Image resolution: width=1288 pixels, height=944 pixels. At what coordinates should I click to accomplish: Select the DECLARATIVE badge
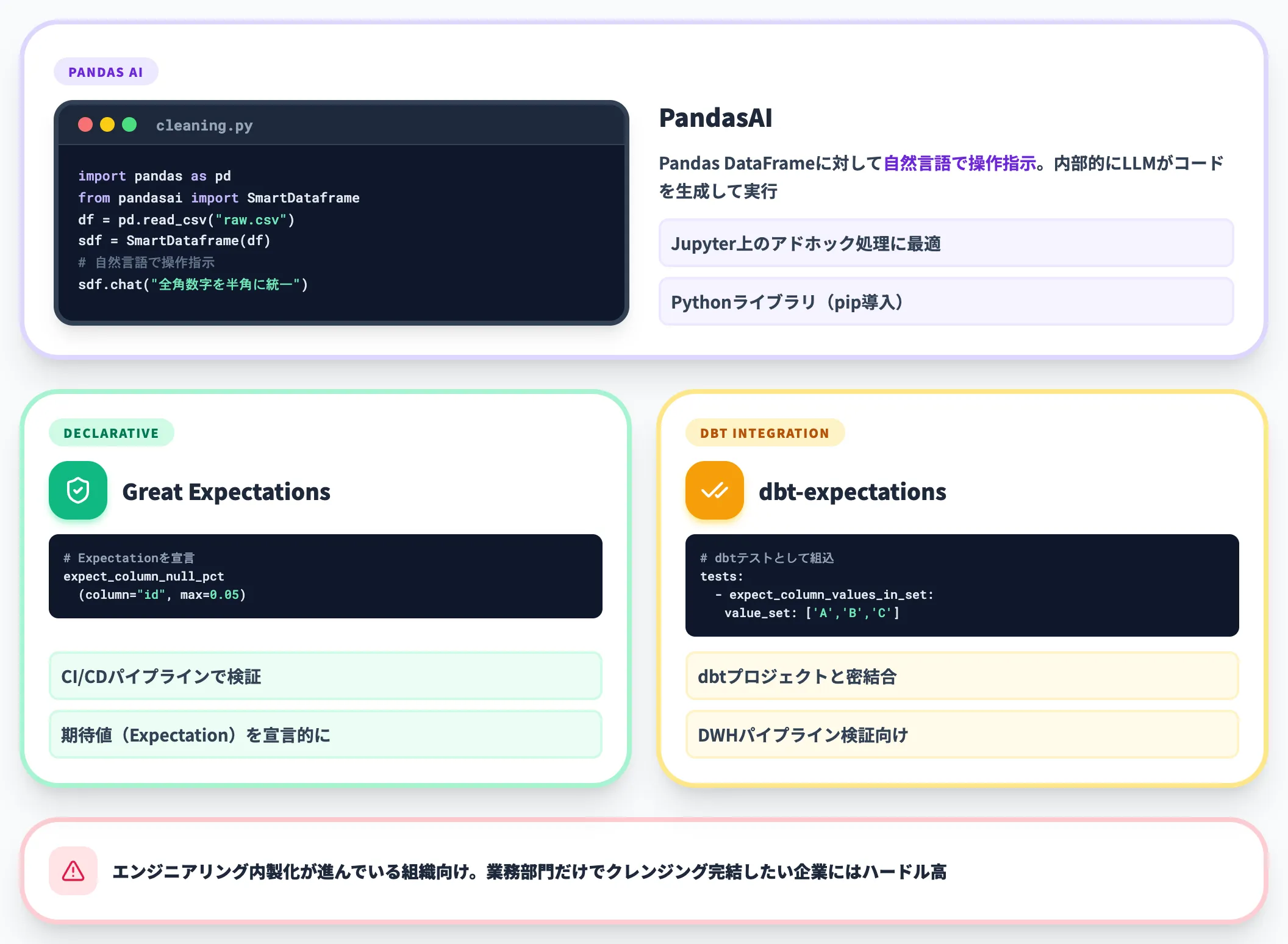point(112,433)
